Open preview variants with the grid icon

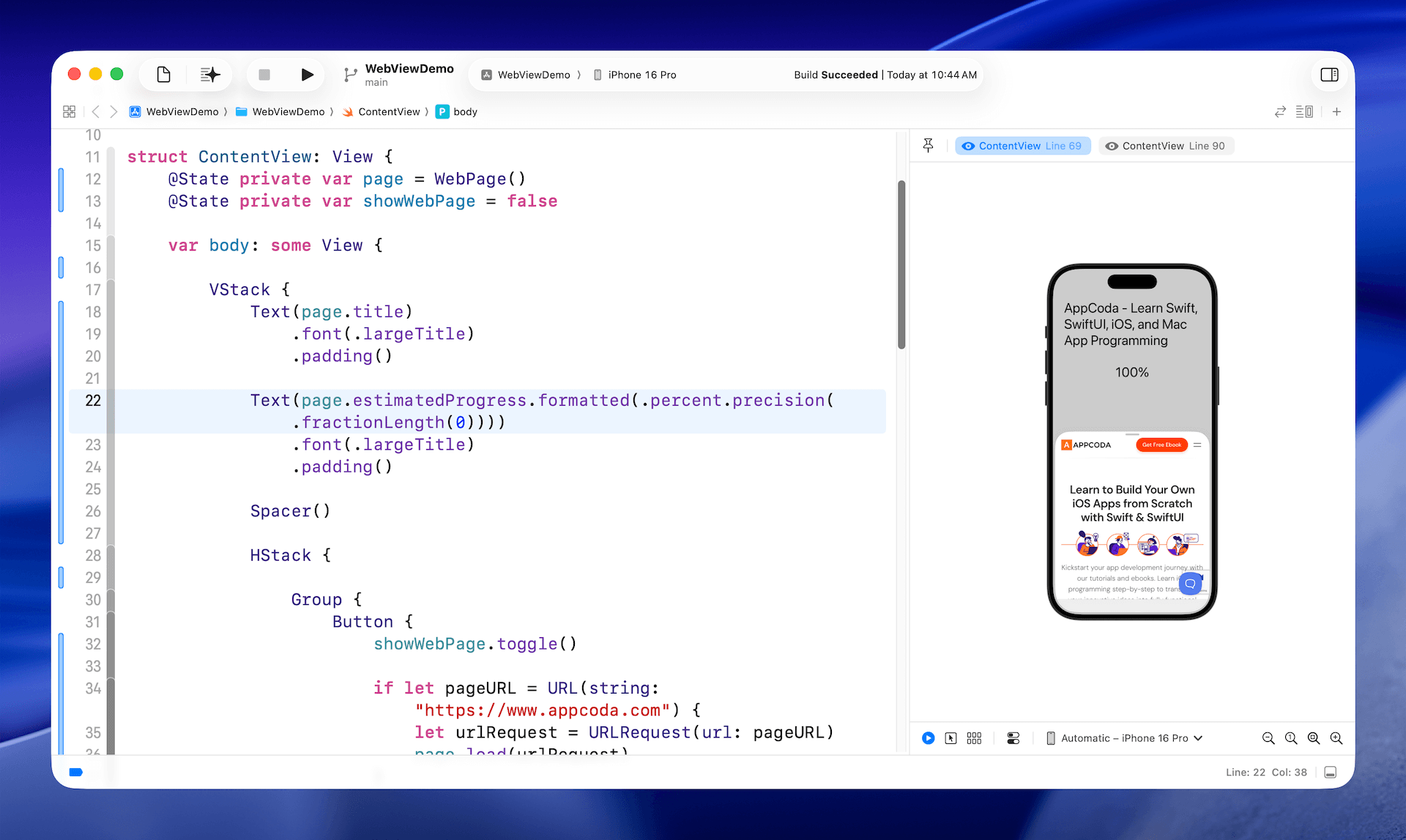(974, 737)
